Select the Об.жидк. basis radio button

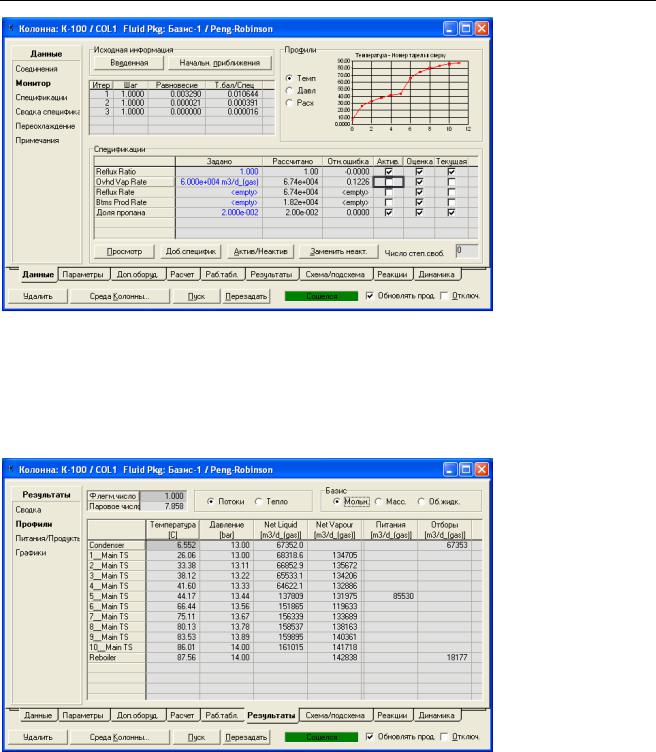(x=421, y=501)
